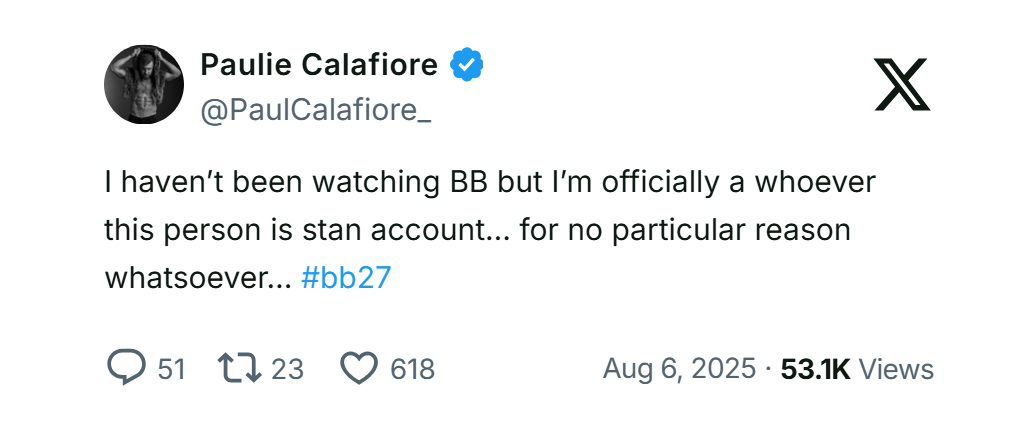Click the reply count 51

171,369
